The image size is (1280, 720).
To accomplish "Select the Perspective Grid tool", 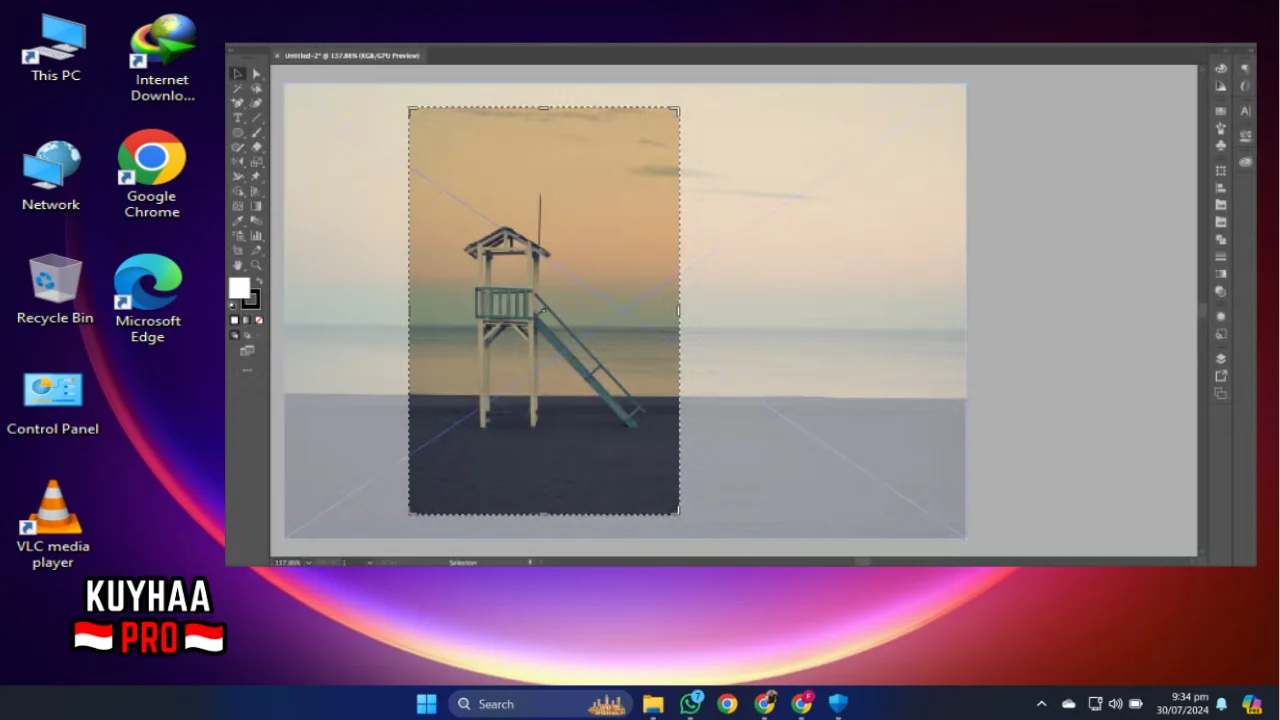I will pyautogui.click(x=256, y=191).
